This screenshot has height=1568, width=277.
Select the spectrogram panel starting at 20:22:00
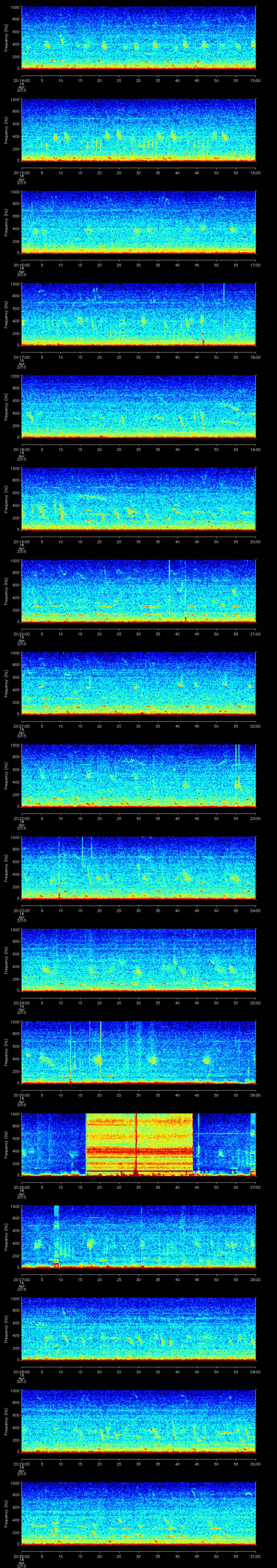coord(138,776)
